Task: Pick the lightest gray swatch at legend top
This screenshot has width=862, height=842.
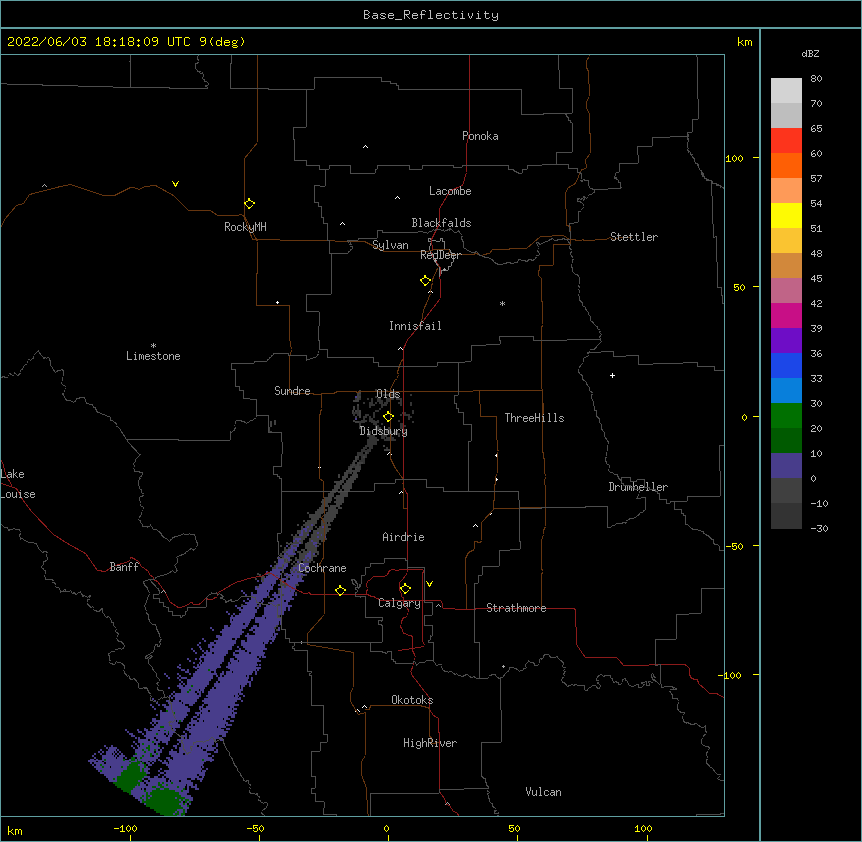Action: point(786,90)
